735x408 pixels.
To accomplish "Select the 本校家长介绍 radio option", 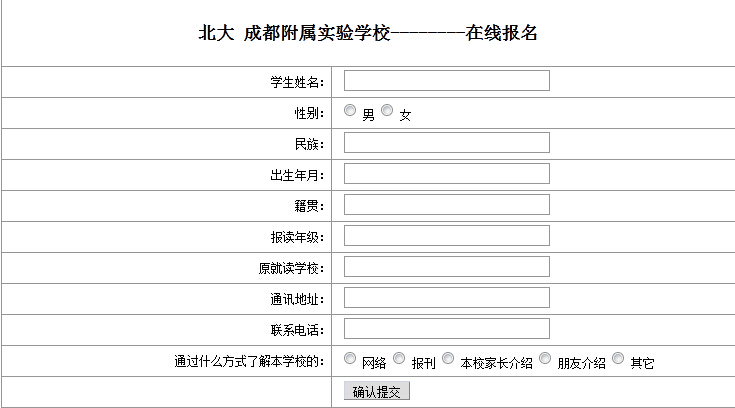I will [448, 358].
